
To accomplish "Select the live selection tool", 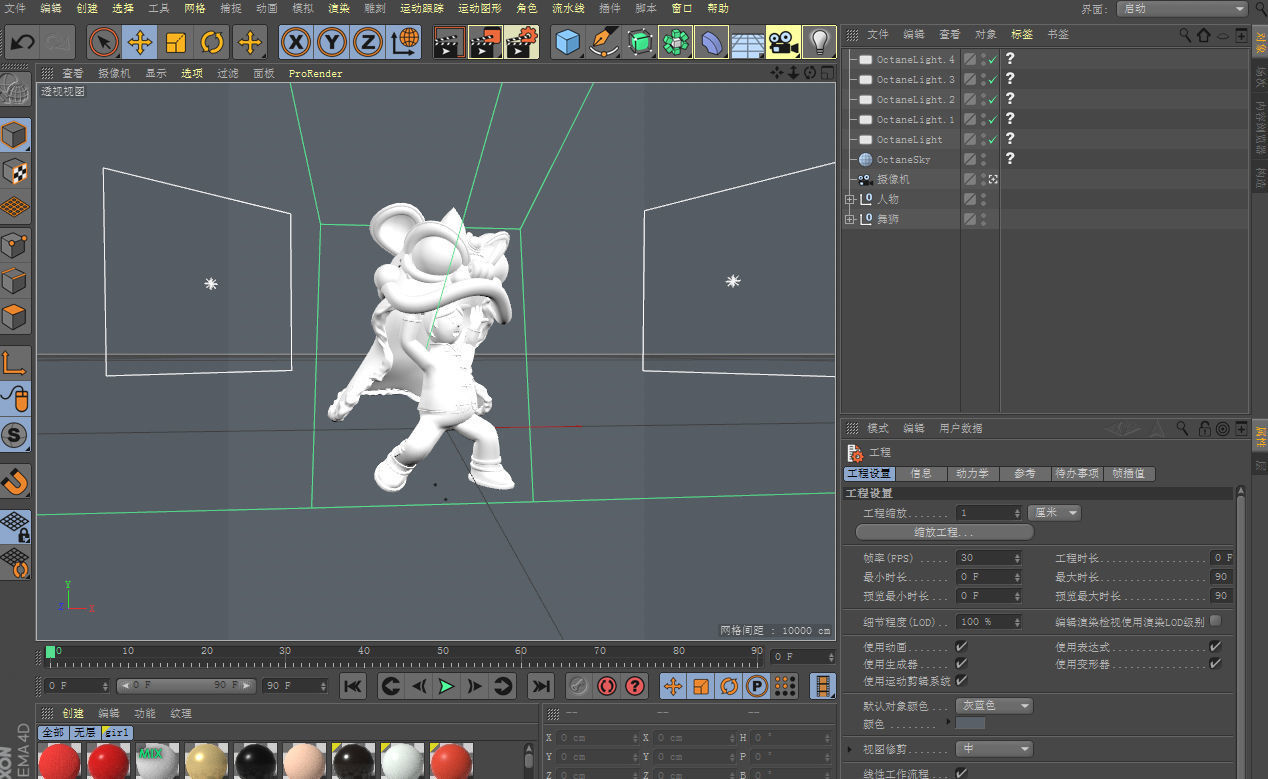I will point(104,43).
